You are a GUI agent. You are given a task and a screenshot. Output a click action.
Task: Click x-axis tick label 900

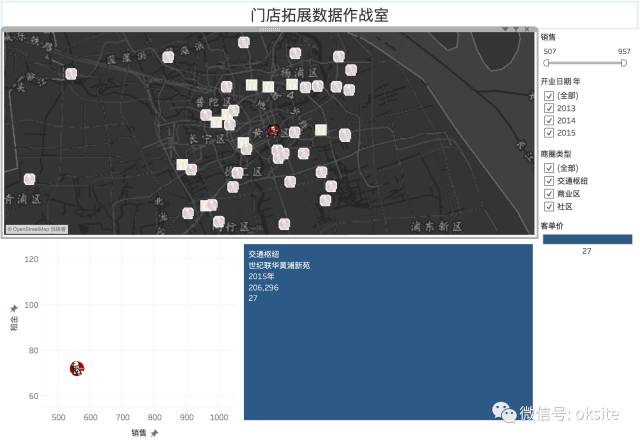187,417
